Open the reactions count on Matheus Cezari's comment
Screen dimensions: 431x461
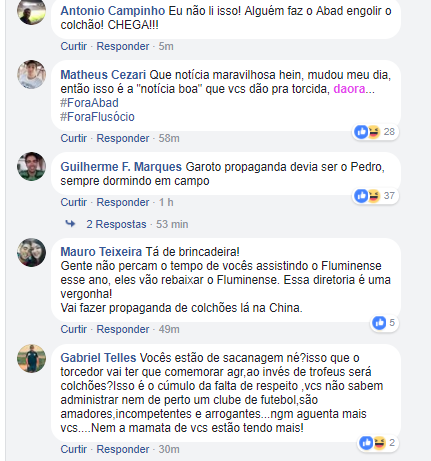[x=375, y=132]
